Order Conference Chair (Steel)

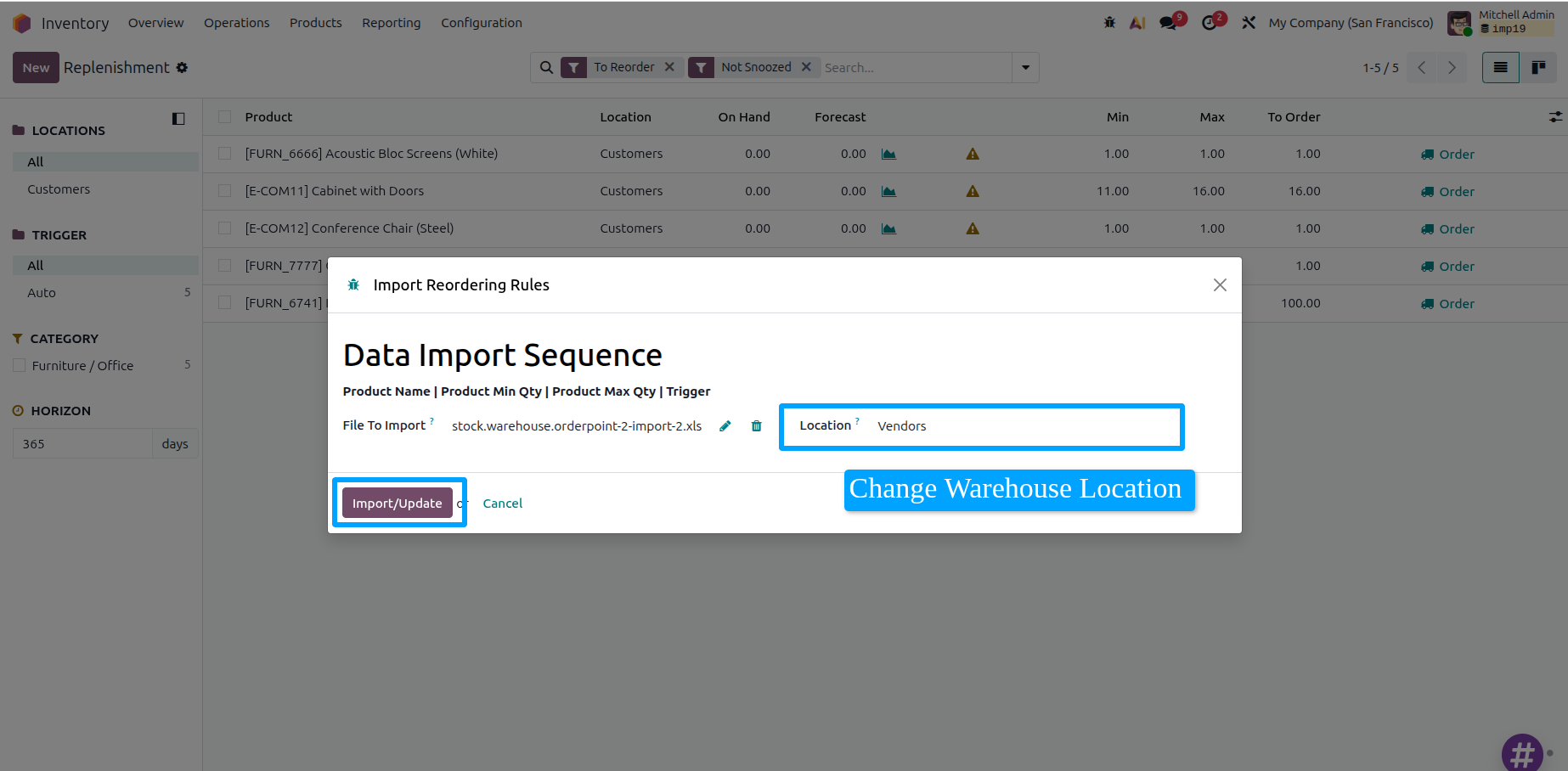(1447, 229)
